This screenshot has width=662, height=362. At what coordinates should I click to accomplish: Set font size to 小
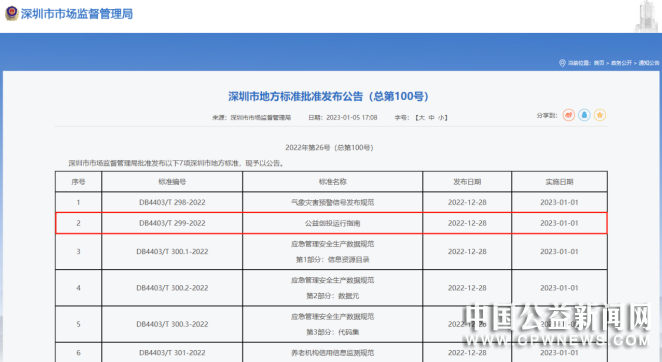click(x=441, y=117)
